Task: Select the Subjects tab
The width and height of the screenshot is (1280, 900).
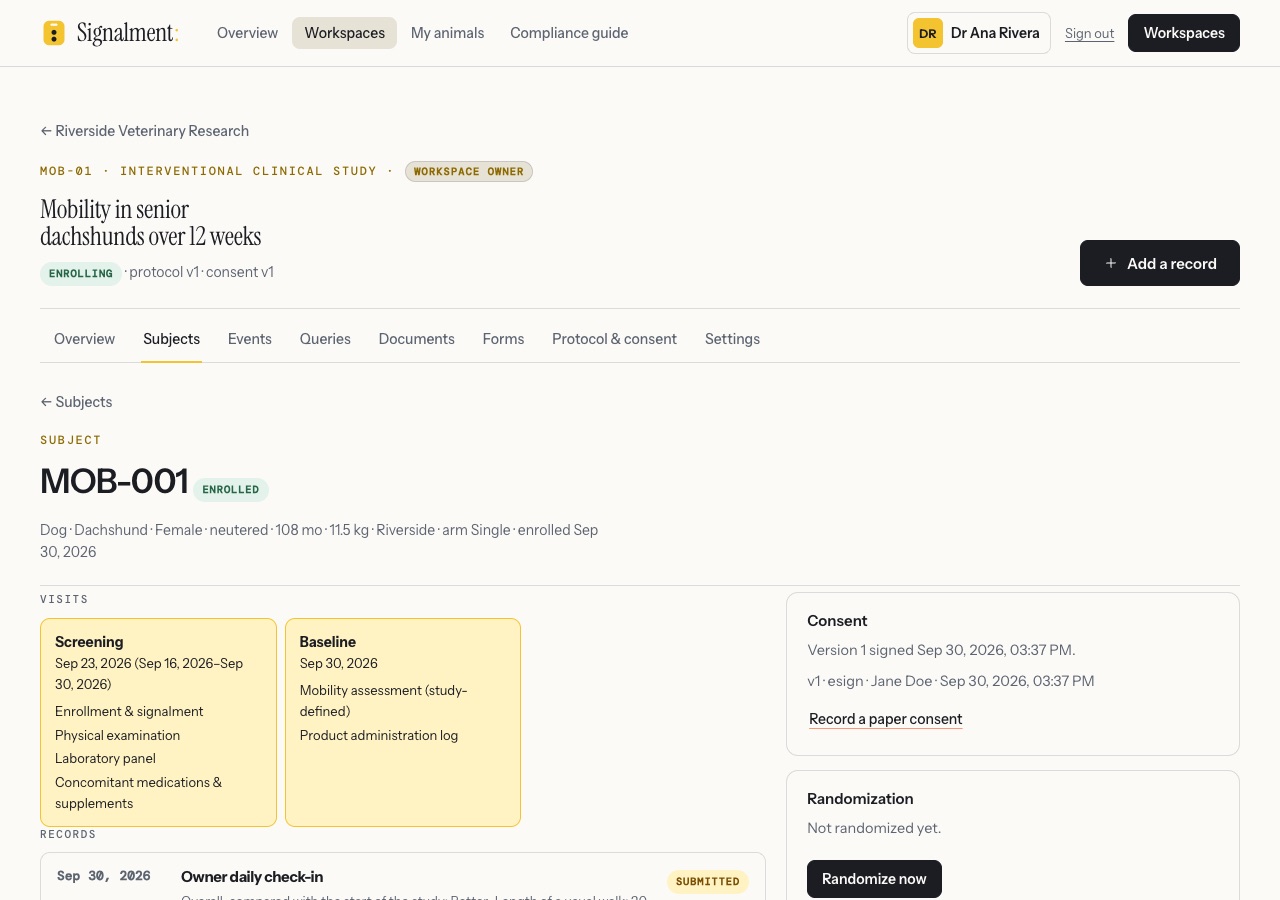Action: click(171, 339)
